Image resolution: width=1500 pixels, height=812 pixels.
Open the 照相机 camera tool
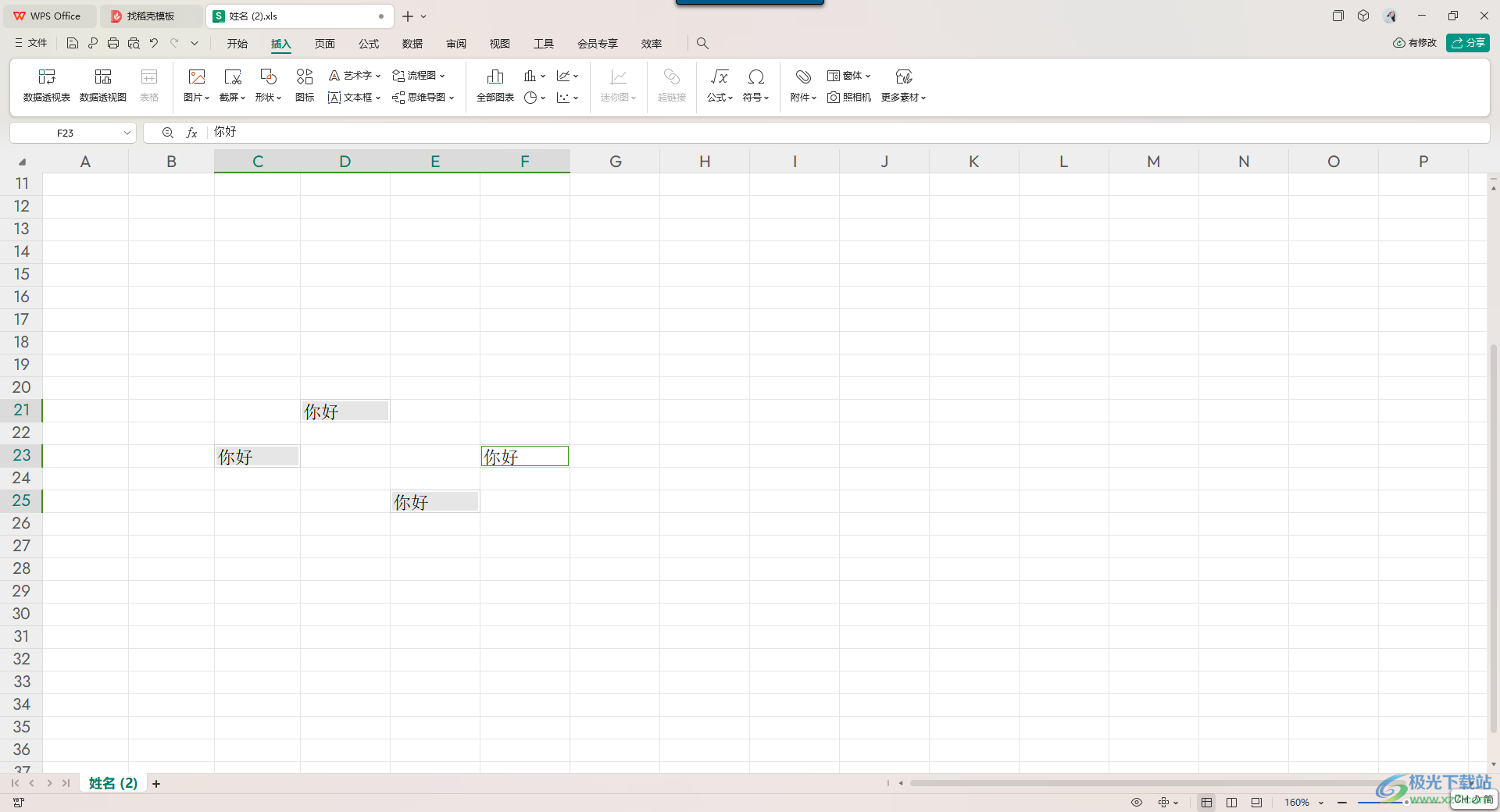tap(849, 98)
